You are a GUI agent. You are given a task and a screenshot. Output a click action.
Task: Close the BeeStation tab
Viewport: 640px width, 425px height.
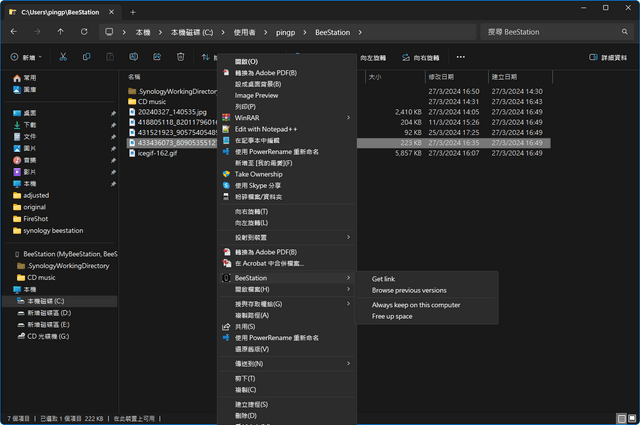pos(111,12)
